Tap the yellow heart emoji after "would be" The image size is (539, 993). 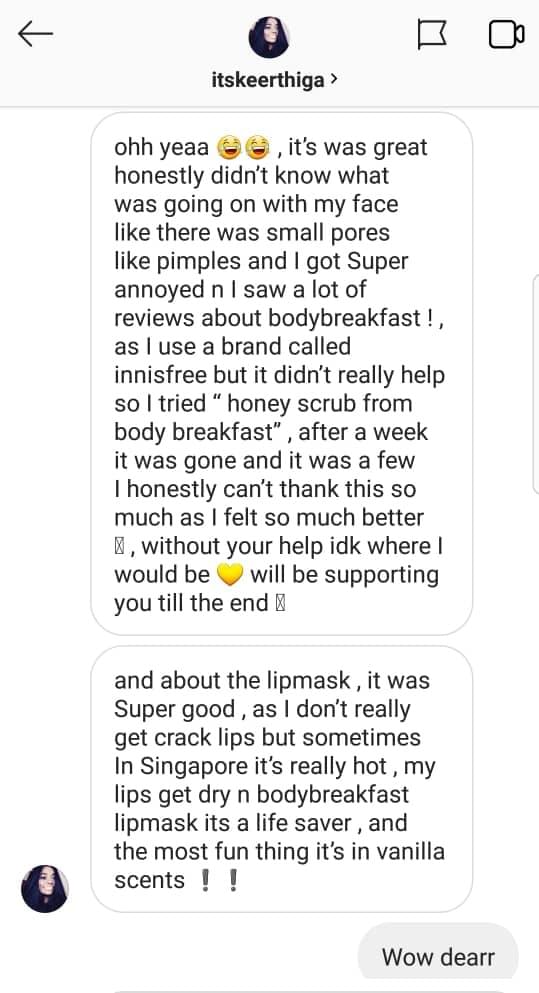(x=230, y=575)
